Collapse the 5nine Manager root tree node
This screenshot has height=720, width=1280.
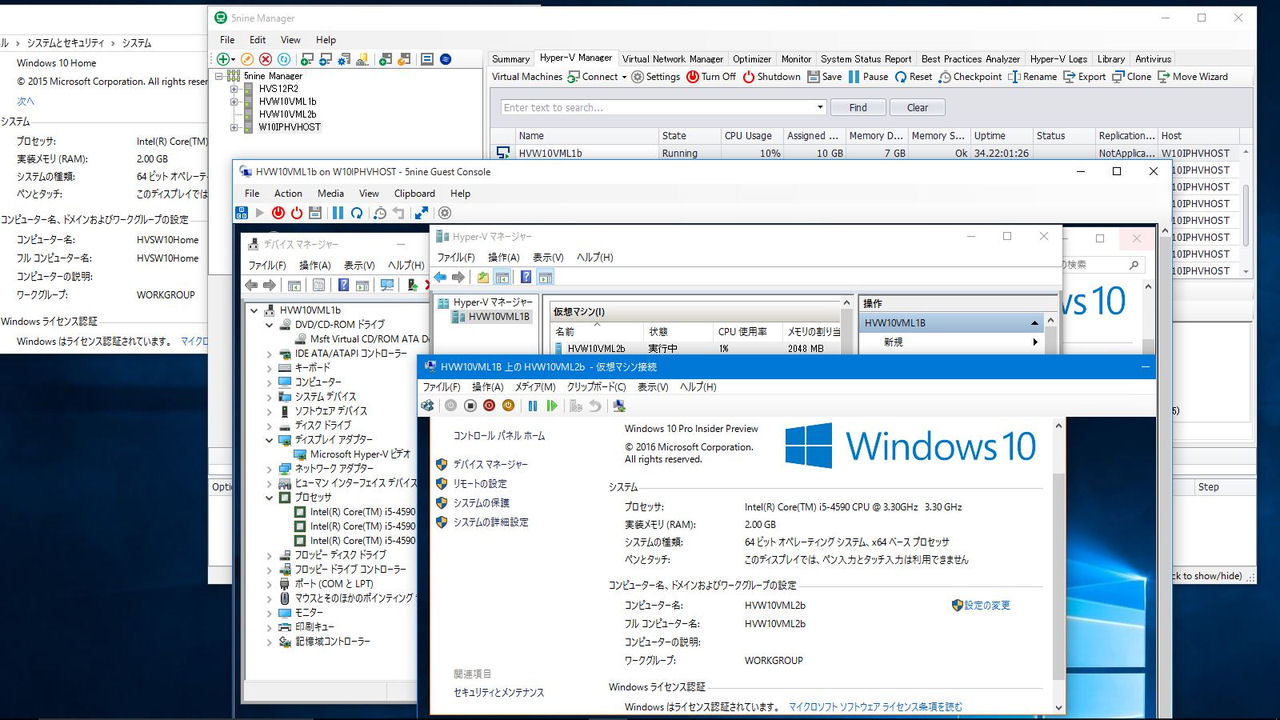tap(220, 76)
